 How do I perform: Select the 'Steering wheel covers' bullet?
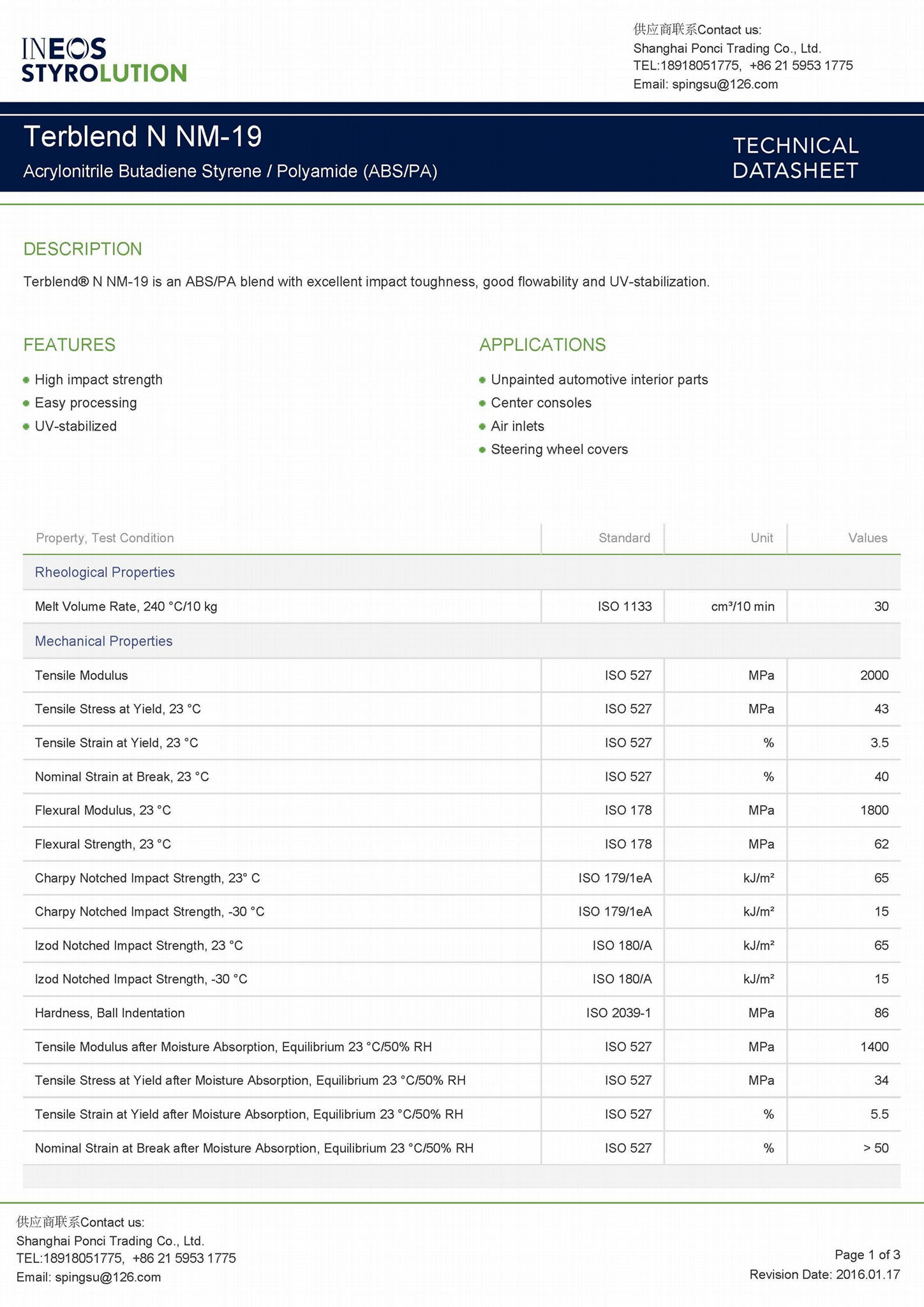coord(559,449)
